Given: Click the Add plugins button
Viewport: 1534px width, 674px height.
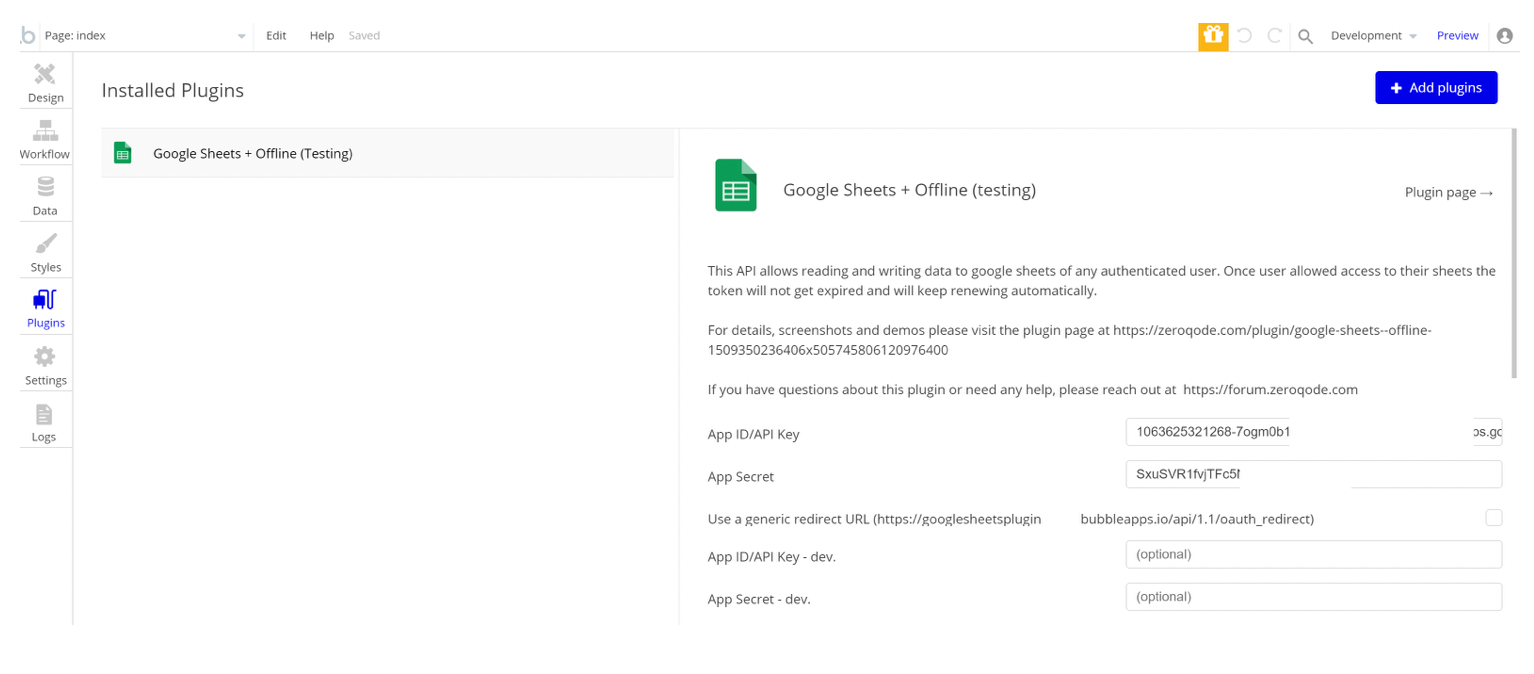Looking at the screenshot, I should [x=1436, y=88].
